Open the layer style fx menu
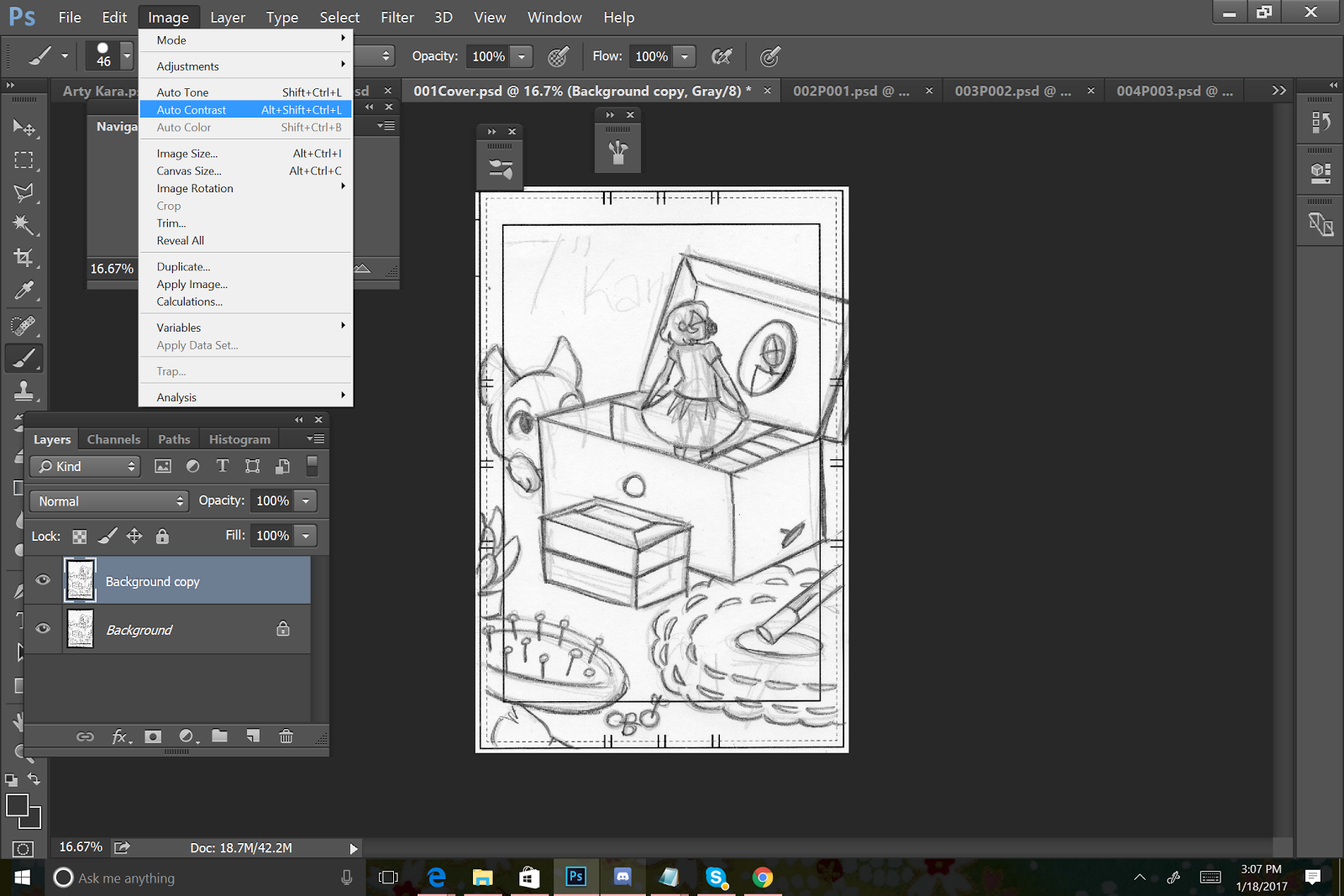 click(x=120, y=736)
